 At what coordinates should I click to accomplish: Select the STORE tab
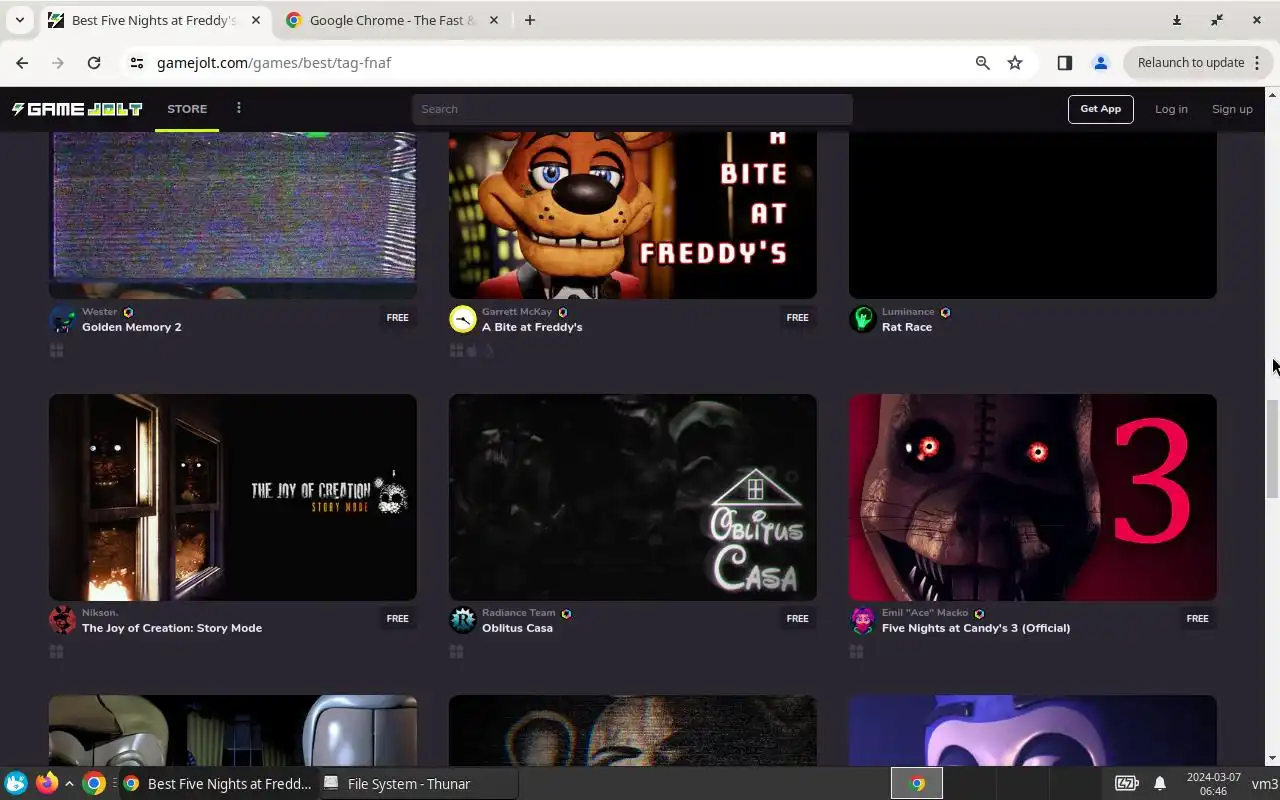pos(187,109)
